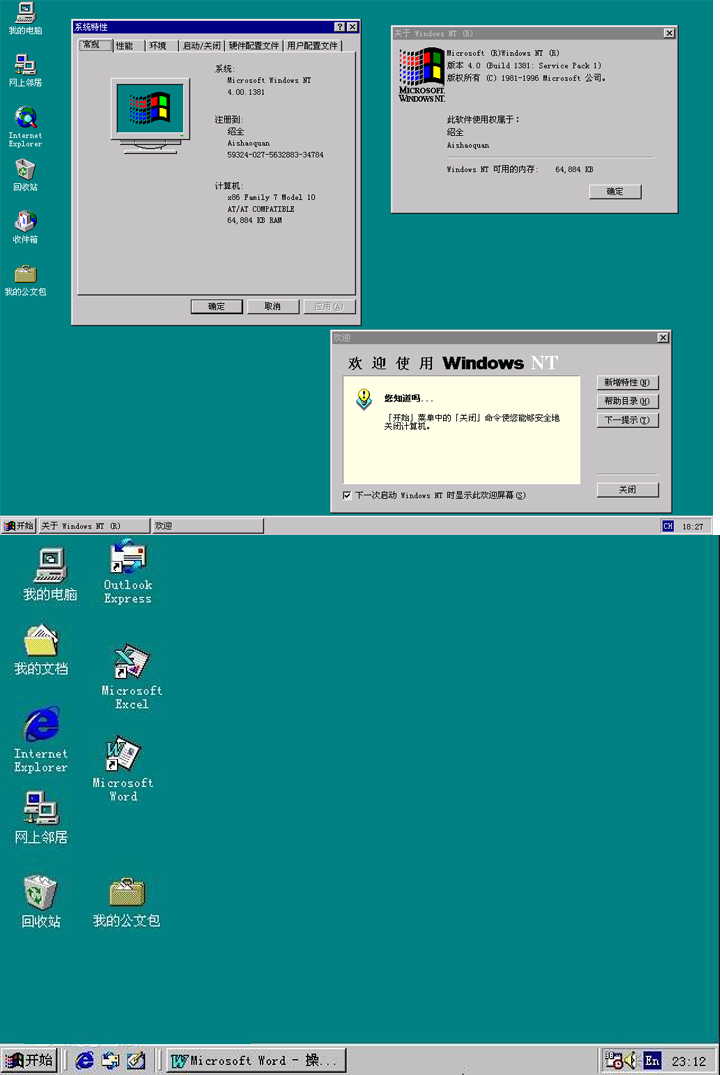Click the Windows NT logo in the about dialog
Image resolution: width=720 pixels, height=1075 pixels.
point(422,75)
